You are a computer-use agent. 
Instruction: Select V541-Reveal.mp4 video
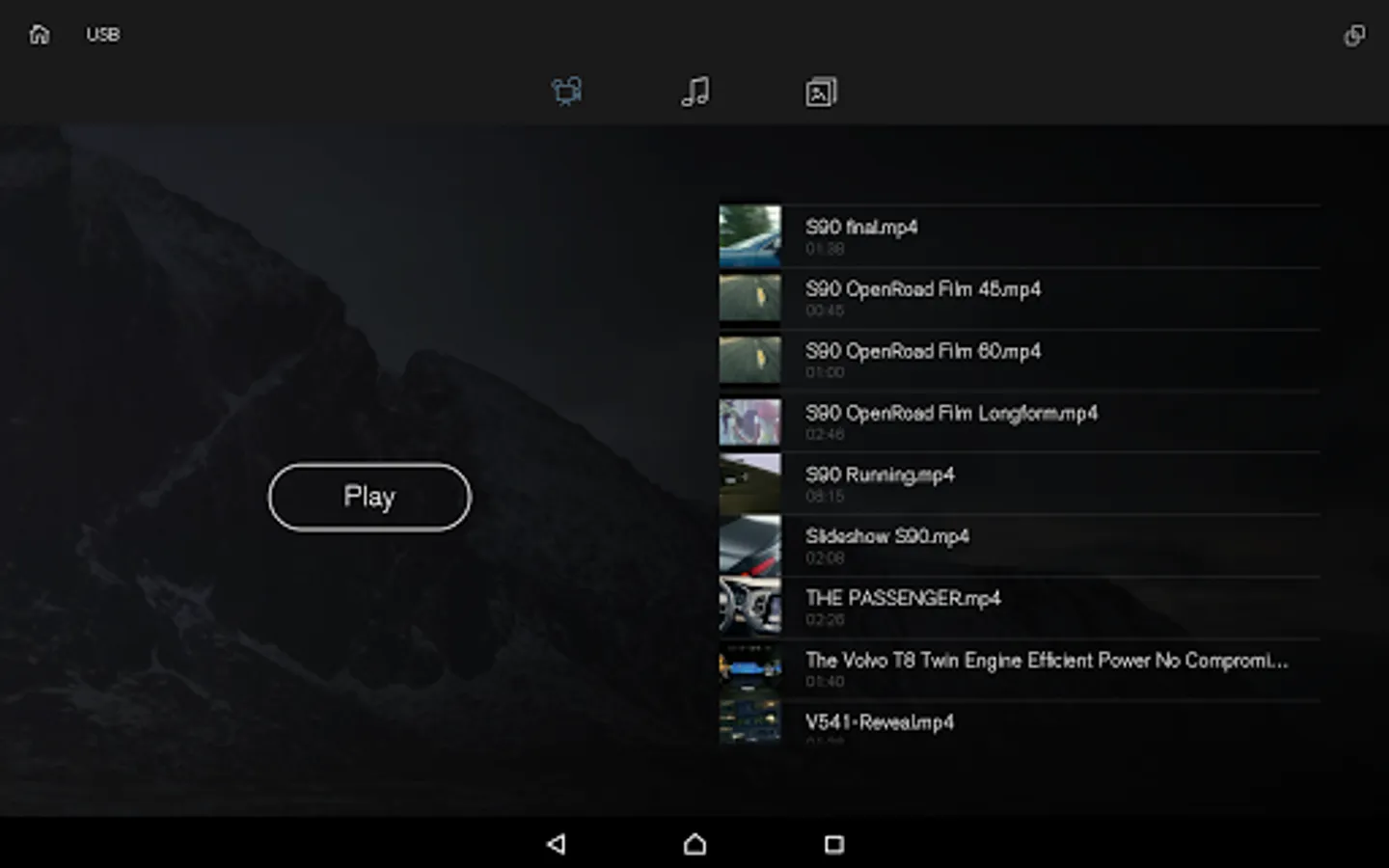pyautogui.click(x=880, y=722)
